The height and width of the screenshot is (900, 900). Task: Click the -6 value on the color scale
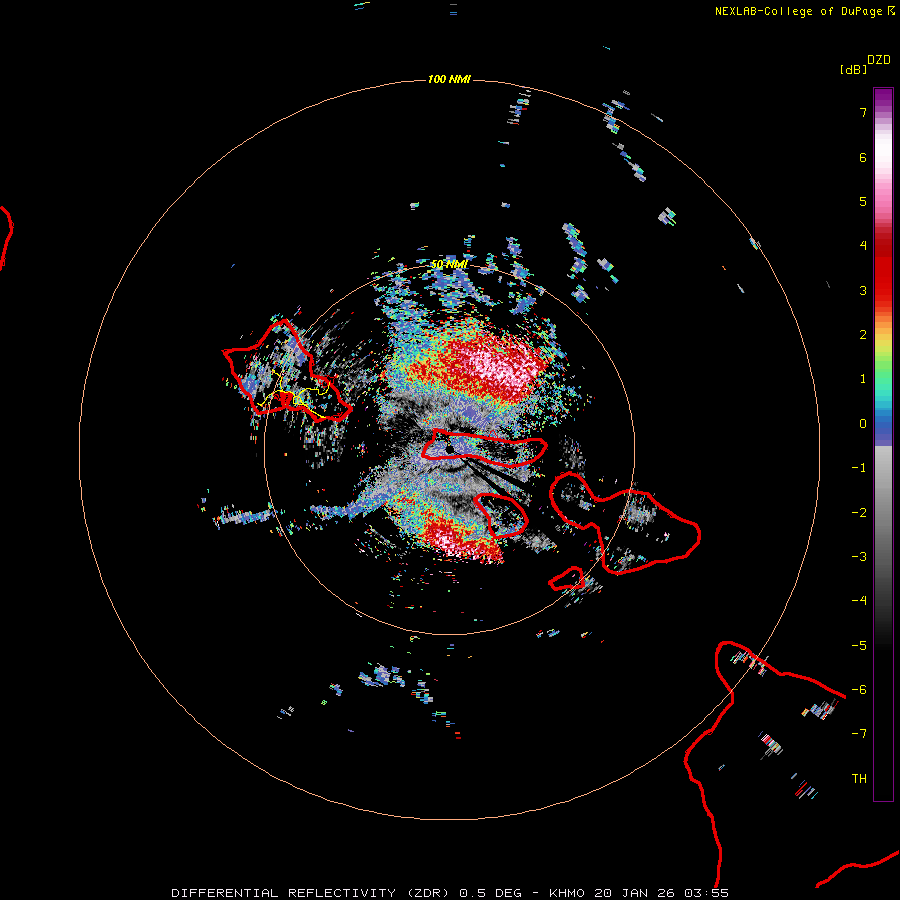click(x=859, y=689)
